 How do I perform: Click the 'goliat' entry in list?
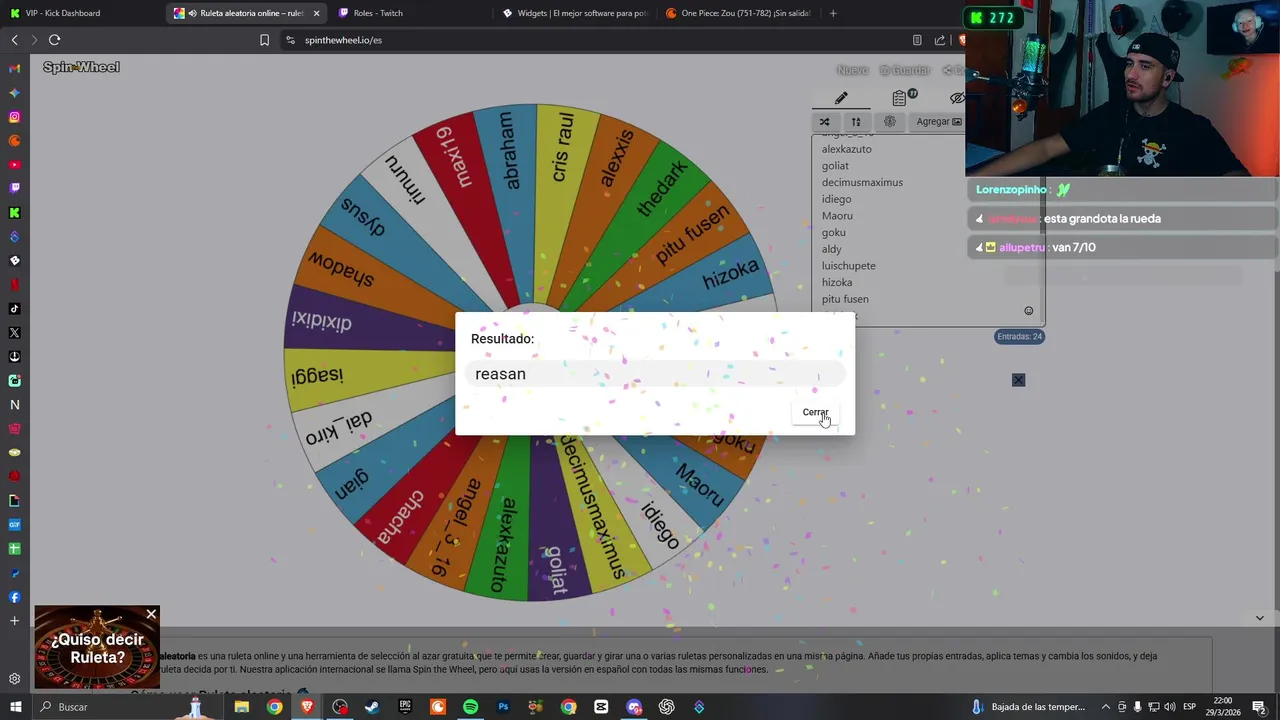835,166
